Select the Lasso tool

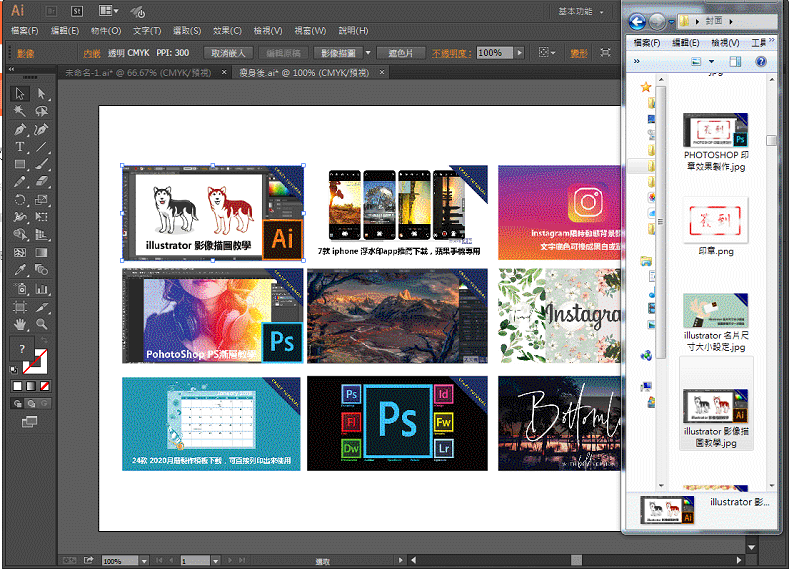tap(41, 111)
